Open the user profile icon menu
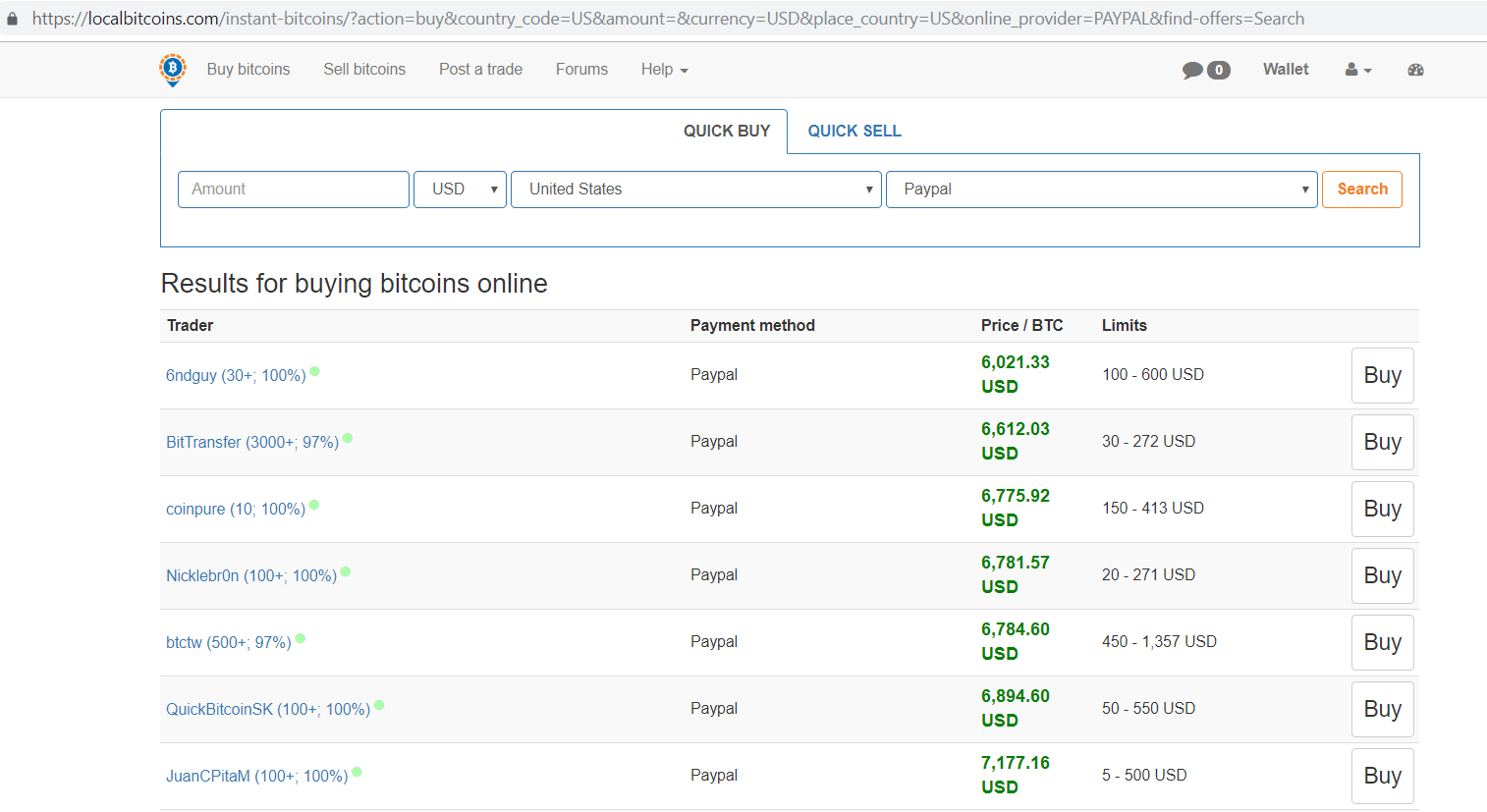 (x=1358, y=70)
